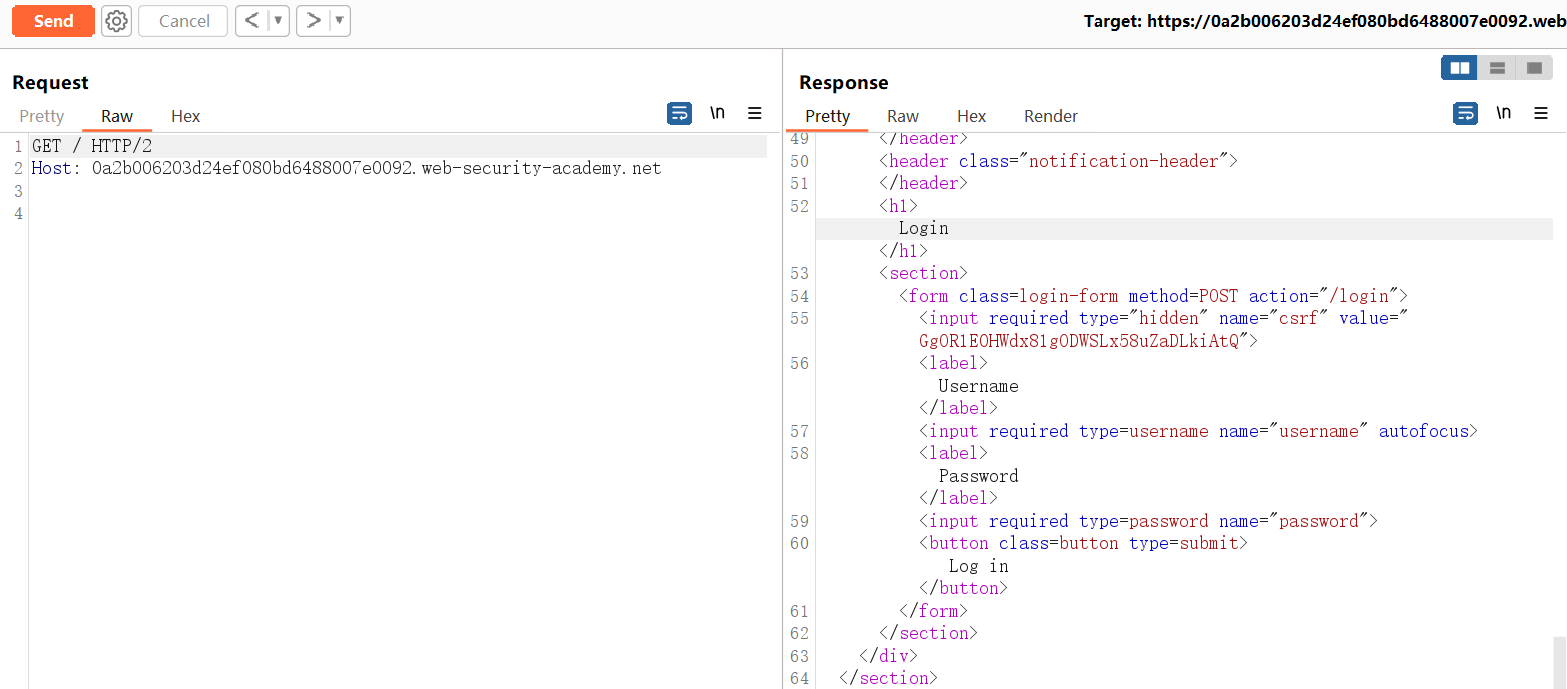
Task: Switch the Response view to the Raw tab
Action: click(902, 116)
